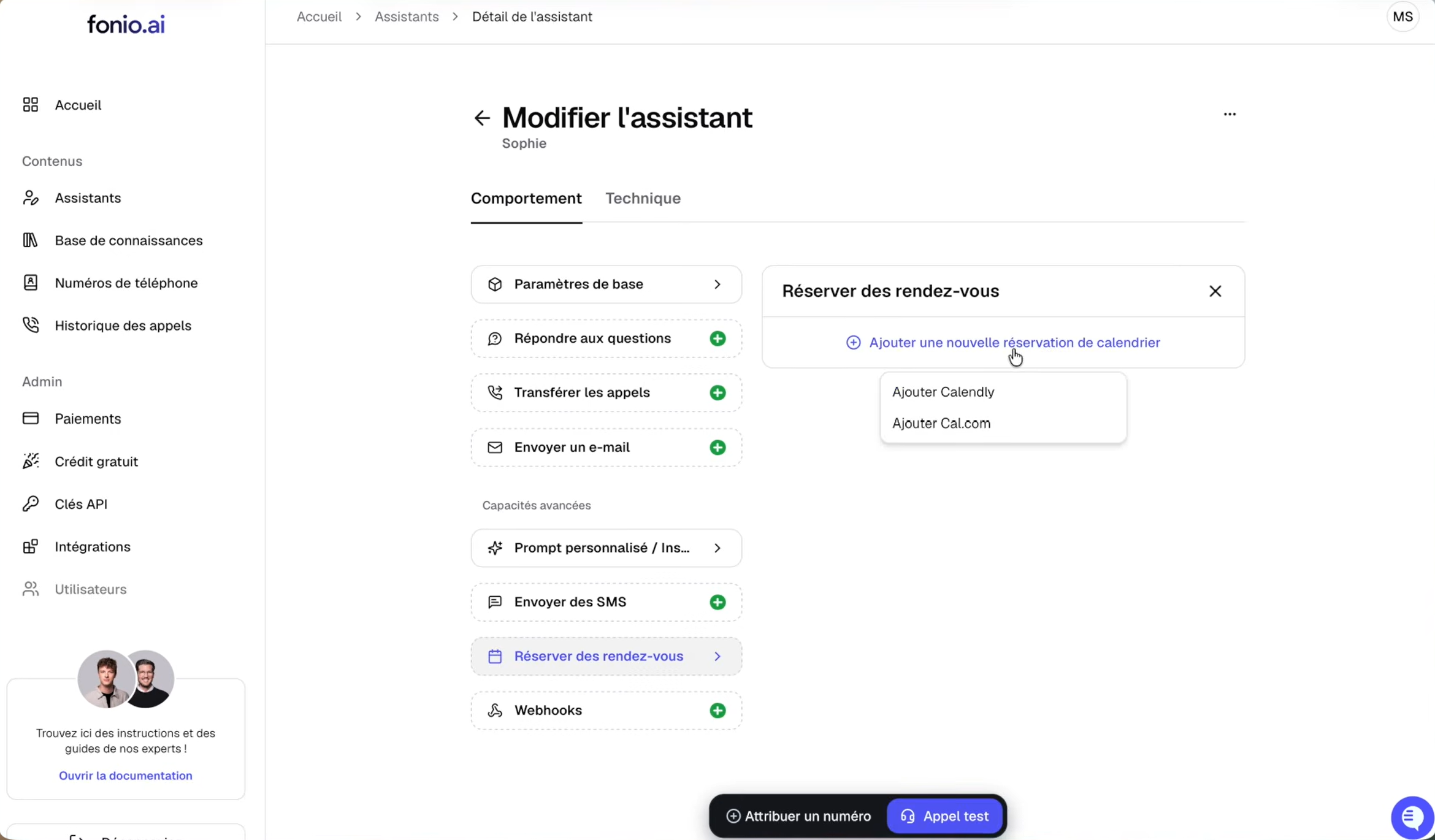Open Crédit gratuit page
This screenshot has height=840, width=1435.
(x=96, y=462)
